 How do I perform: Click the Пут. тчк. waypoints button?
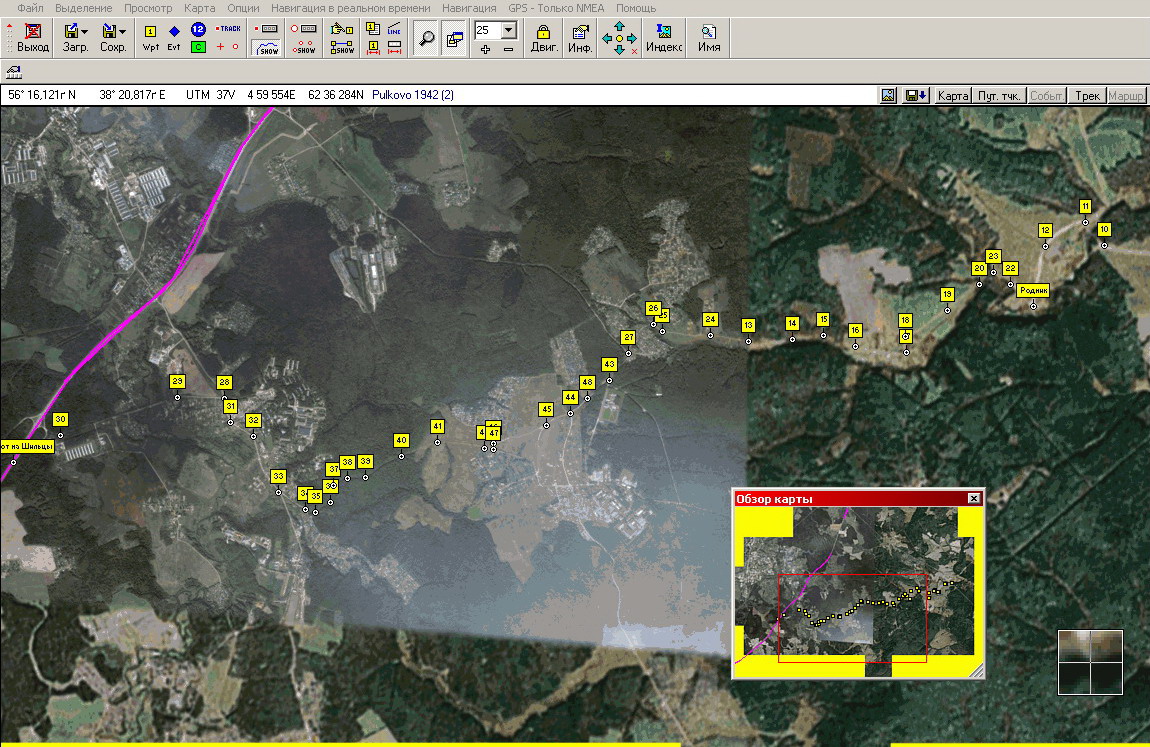point(999,96)
